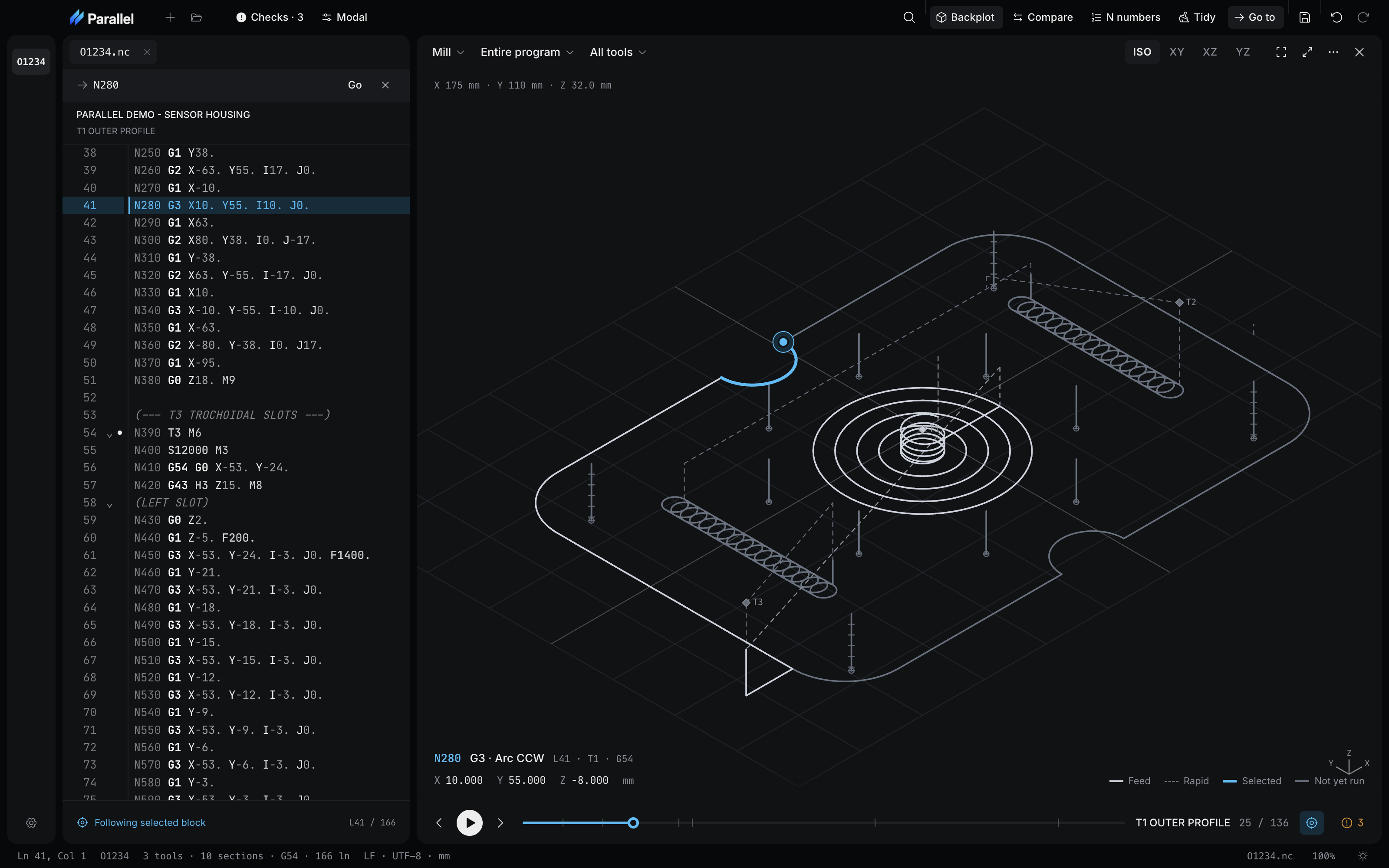The width and height of the screenshot is (1389, 868).
Task: Click the N280 go-to input field
Action: pos(212,85)
